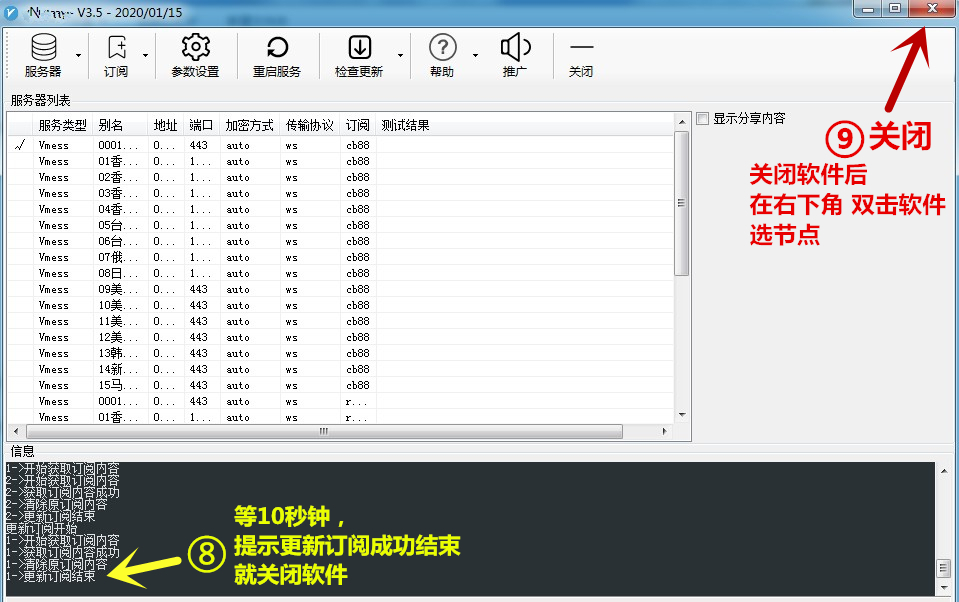Click the 测试结果 column header
The width and height of the screenshot is (959, 602).
(405, 125)
